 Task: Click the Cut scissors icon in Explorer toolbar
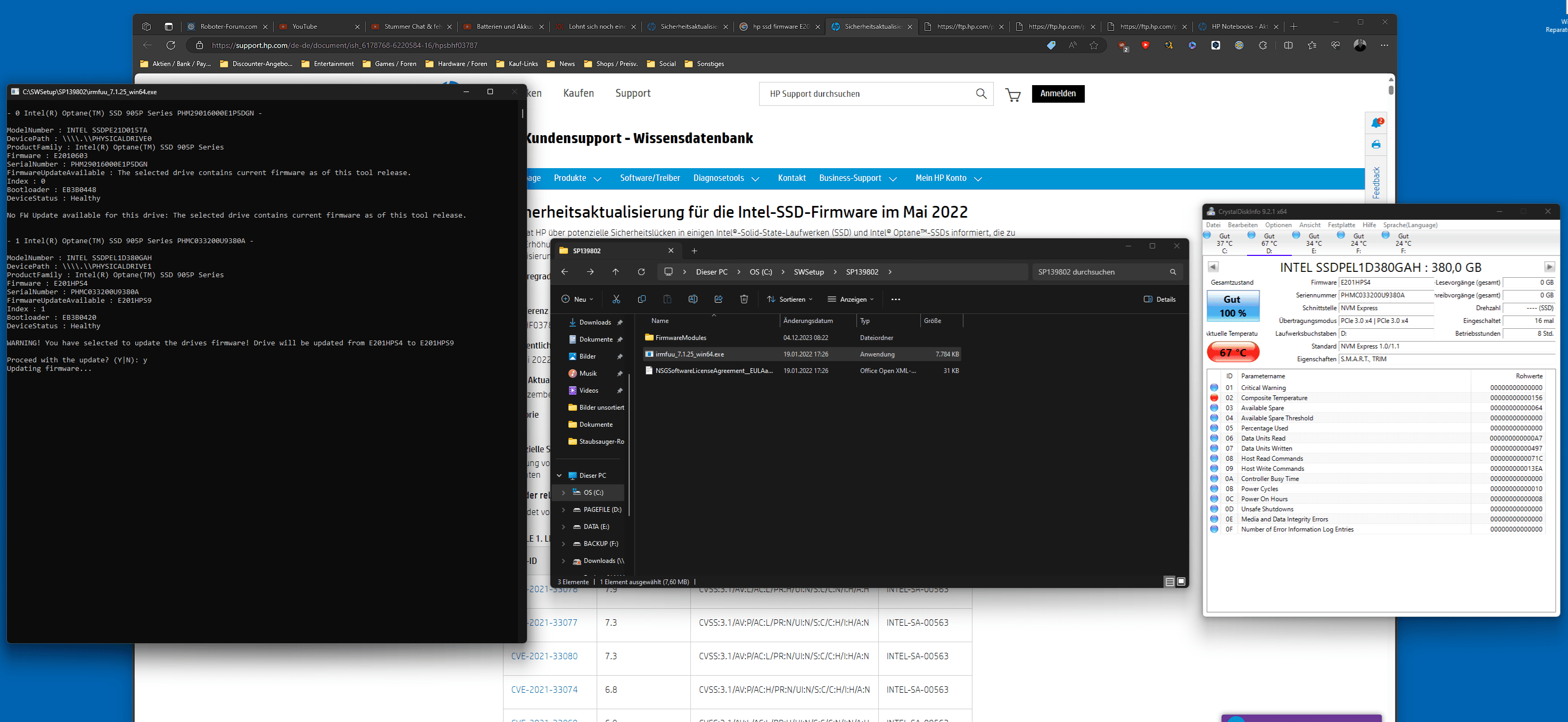click(616, 299)
